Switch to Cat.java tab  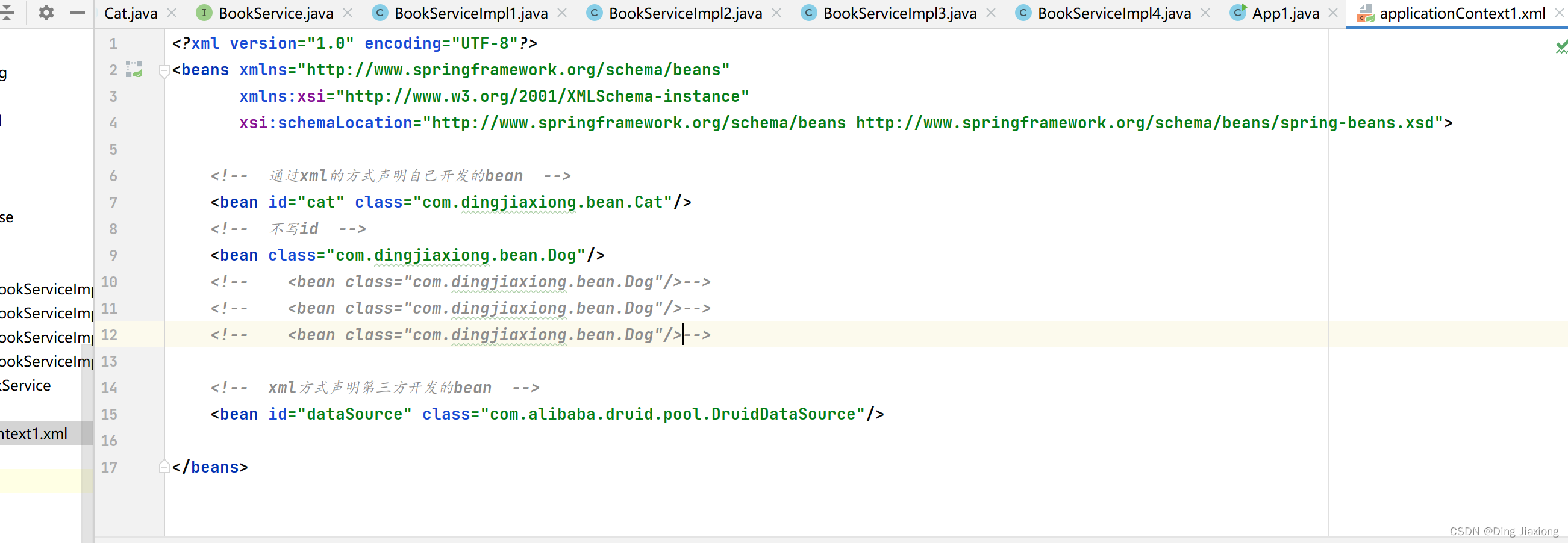131,13
